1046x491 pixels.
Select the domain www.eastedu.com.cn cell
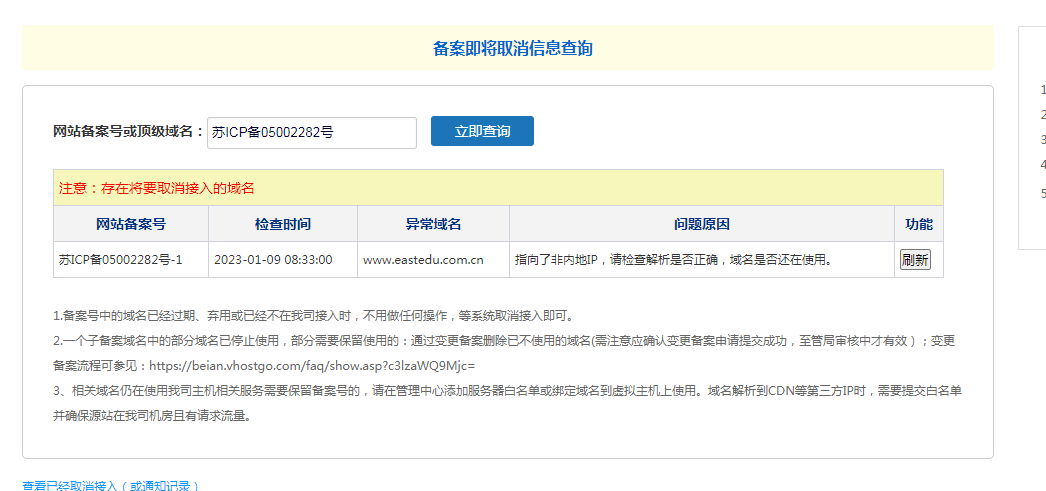(434, 260)
